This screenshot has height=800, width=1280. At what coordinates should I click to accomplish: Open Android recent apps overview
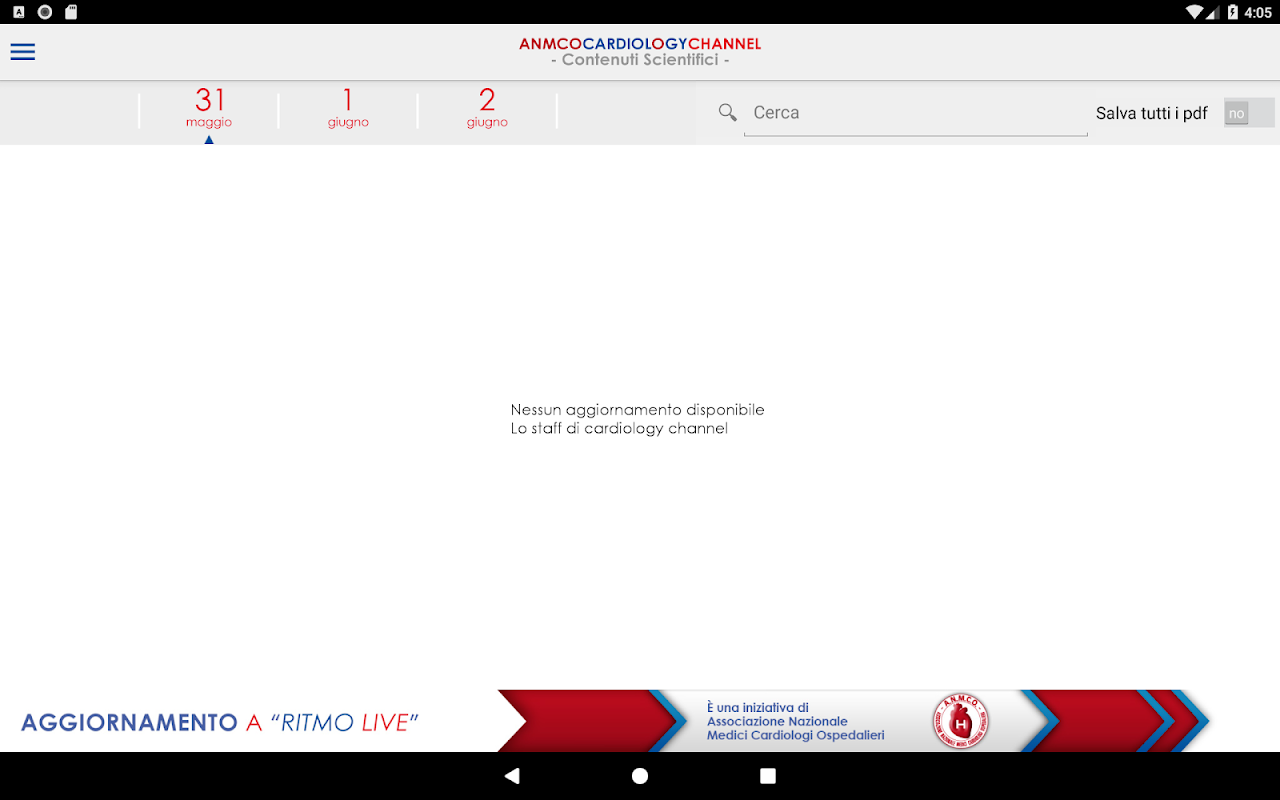coord(768,776)
